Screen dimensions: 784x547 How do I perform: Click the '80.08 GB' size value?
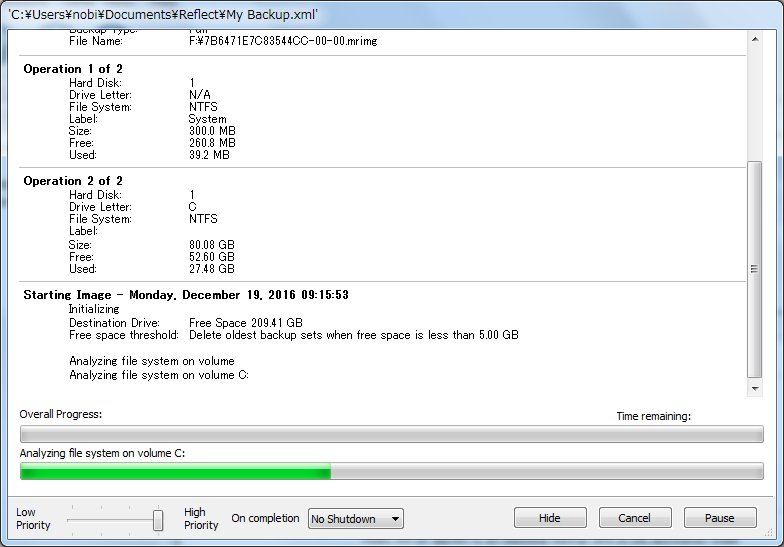click(212, 245)
